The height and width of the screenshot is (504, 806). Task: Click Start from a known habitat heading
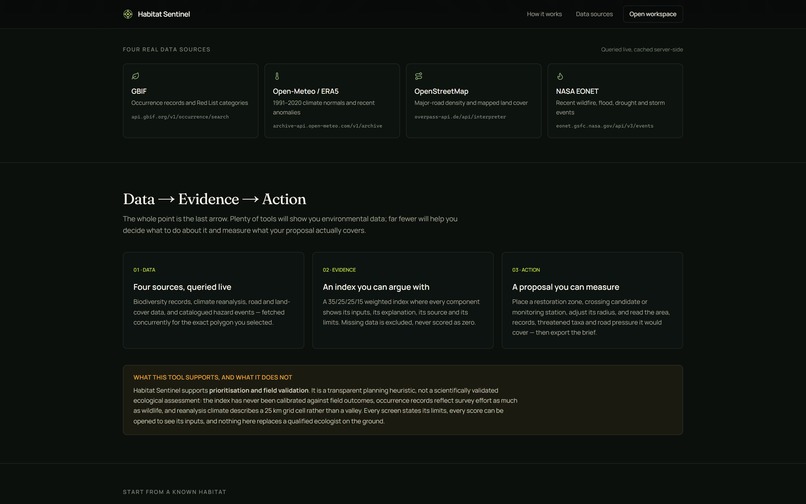click(x=174, y=492)
